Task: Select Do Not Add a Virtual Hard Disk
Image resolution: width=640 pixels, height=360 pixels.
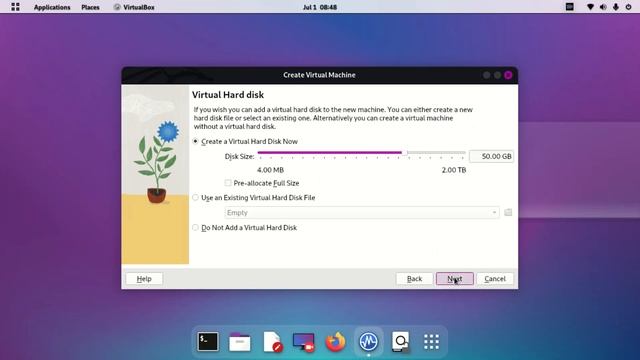Action: (244, 228)
